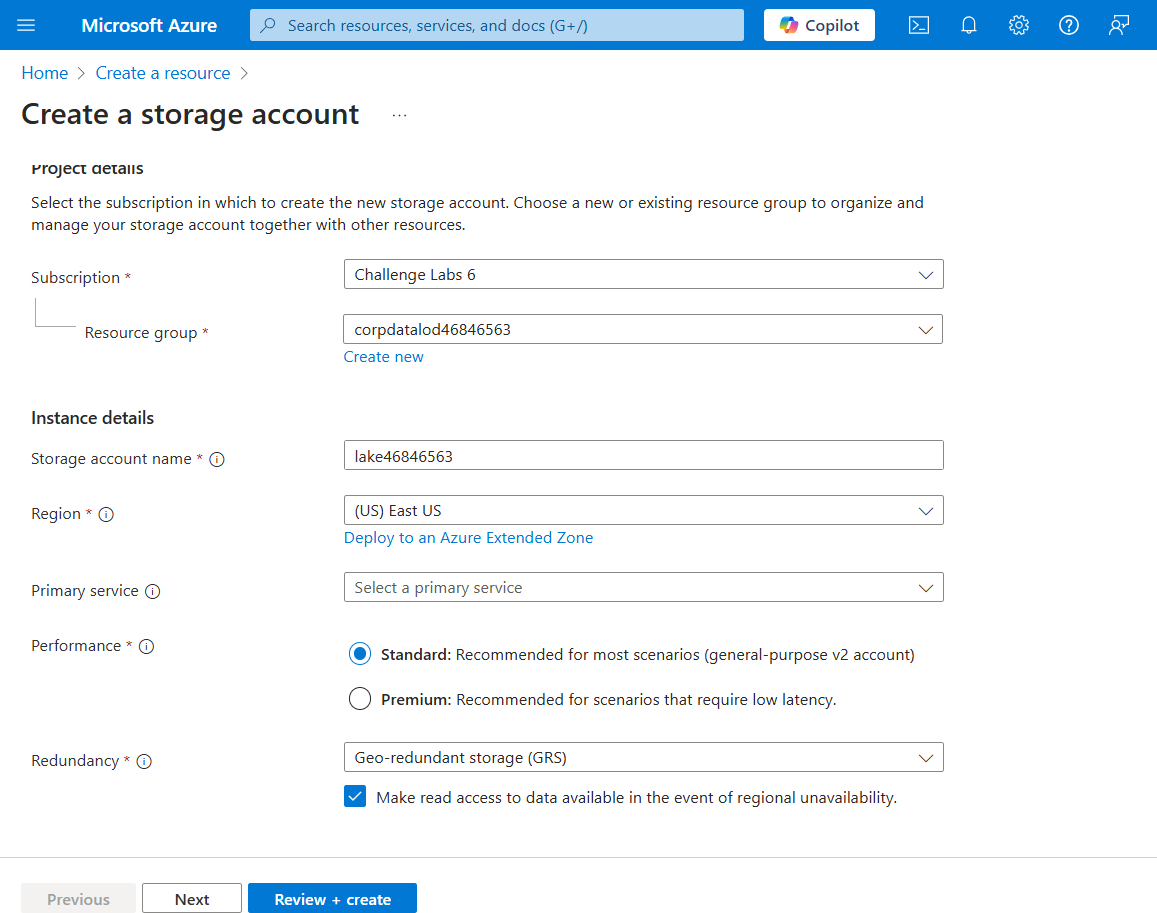Screen dimensions: 1157x913
Task: Open the Primary service dropdown
Action: 643,588
